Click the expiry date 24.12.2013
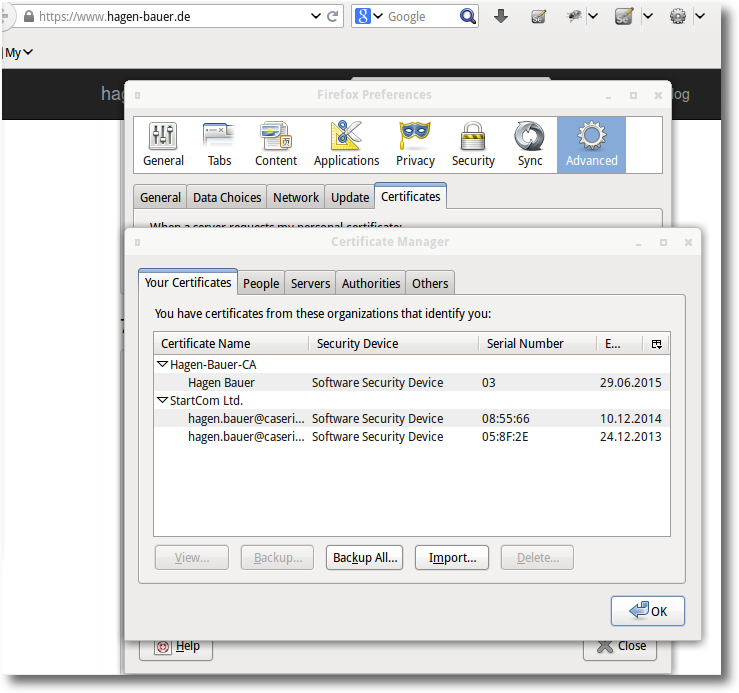The width and height of the screenshot is (739, 693). click(631, 437)
